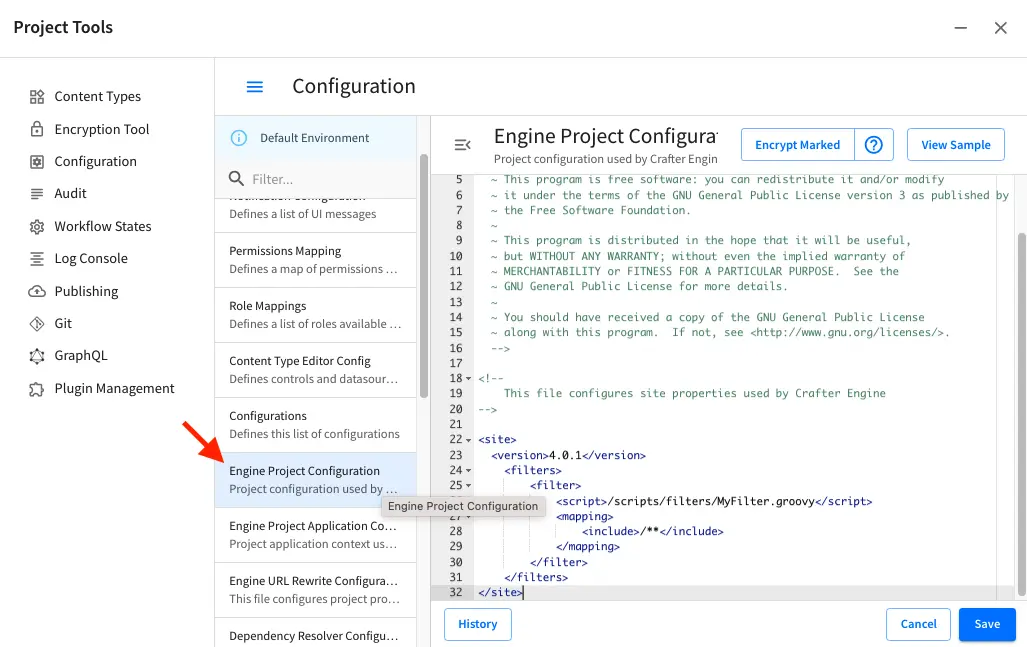Click the Default Environment info icon
This screenshot has height=647, width=1027.
pos(238,138)
